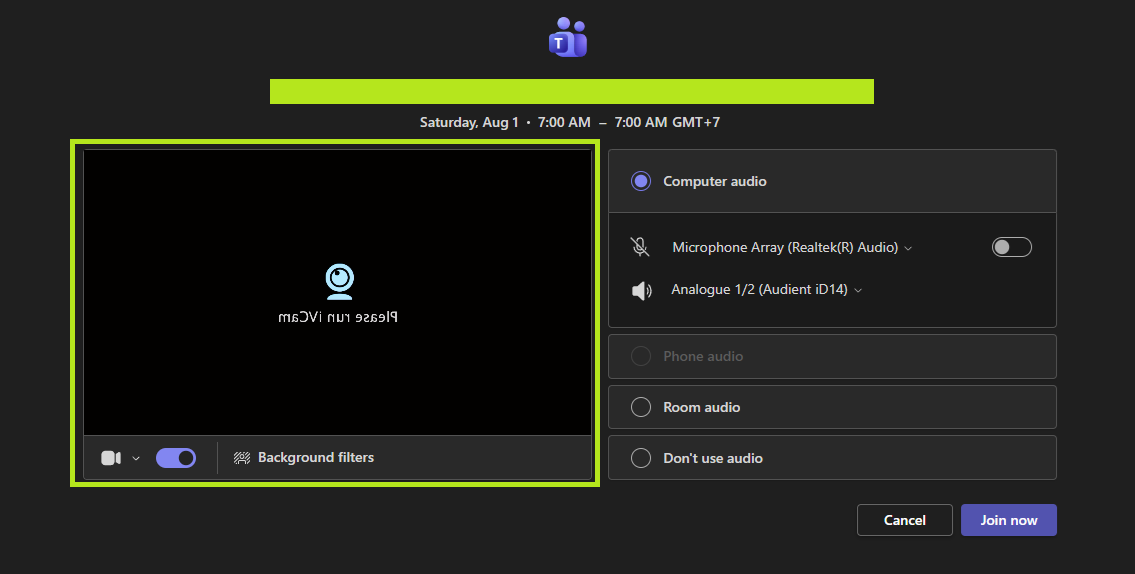Expand the camera device chevron
The height and width of the screenshot is (574, 1135).
point(136,458)
